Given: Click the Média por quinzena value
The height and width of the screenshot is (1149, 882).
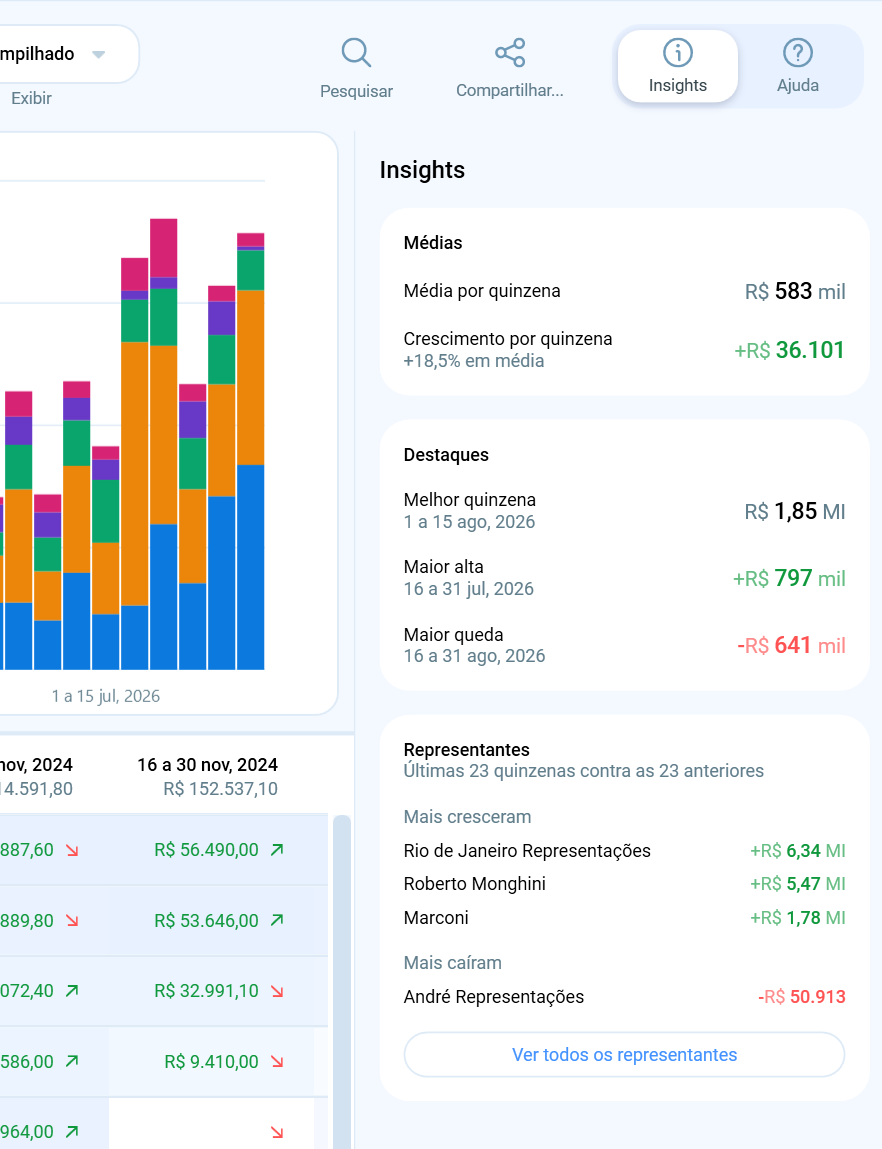Looking at the screenshot, I should pos(795,291).
